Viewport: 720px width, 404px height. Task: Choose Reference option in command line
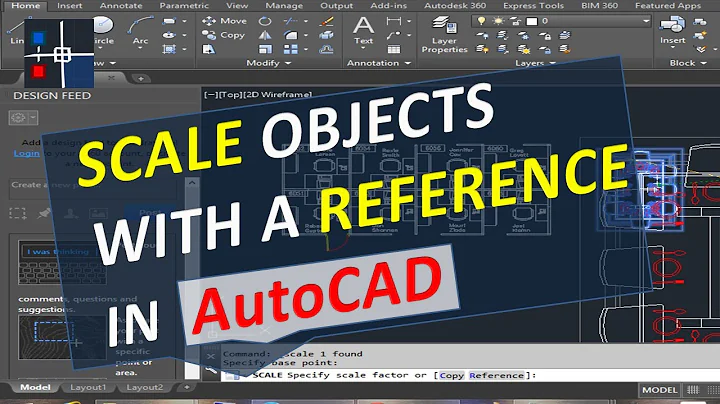(x=496, y=375)
